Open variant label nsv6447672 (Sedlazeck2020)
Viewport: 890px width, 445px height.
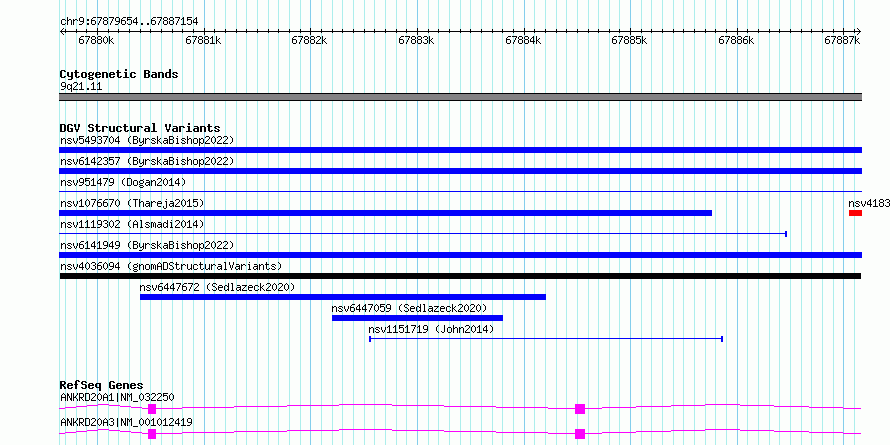pyautogui.click(x=217, y=287)
